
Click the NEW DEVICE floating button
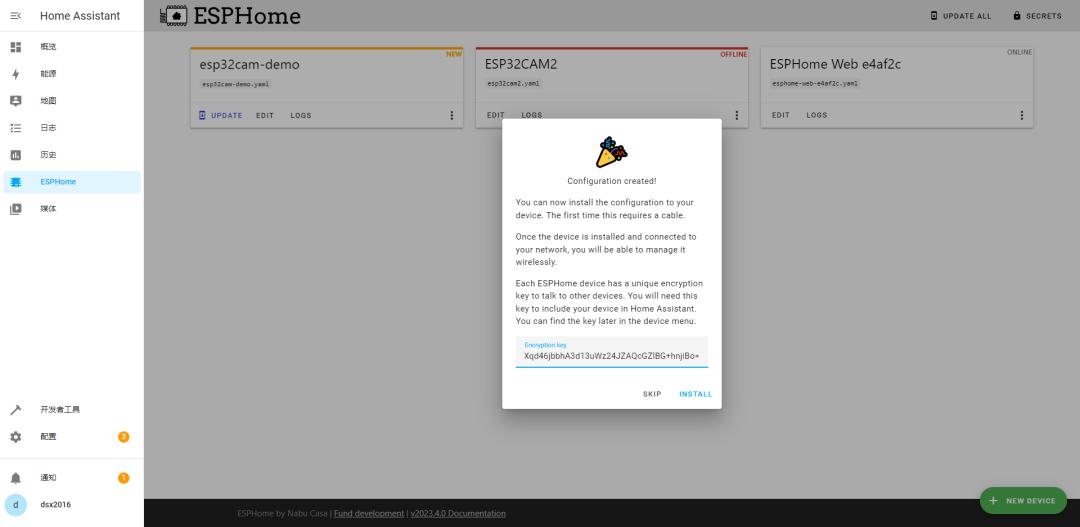(1023, 501)
